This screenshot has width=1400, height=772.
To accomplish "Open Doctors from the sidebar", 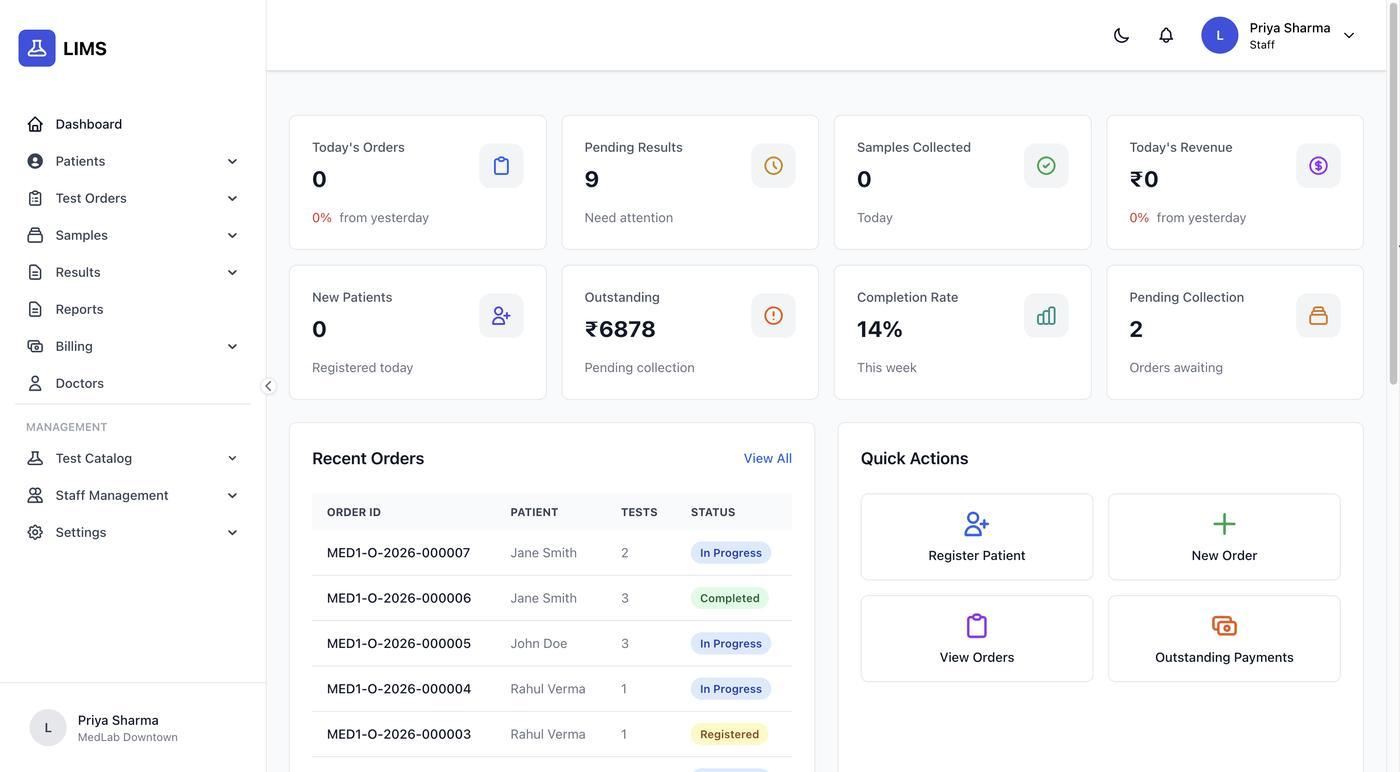I will (x=79, y=383).
